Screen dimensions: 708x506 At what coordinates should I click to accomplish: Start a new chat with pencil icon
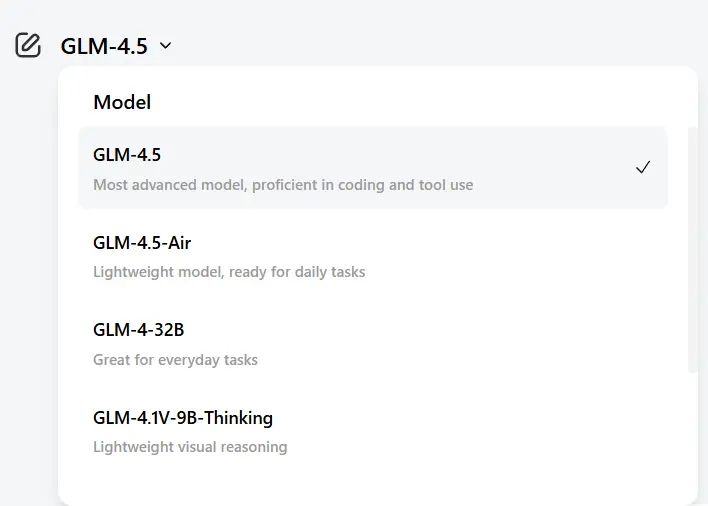28,45
